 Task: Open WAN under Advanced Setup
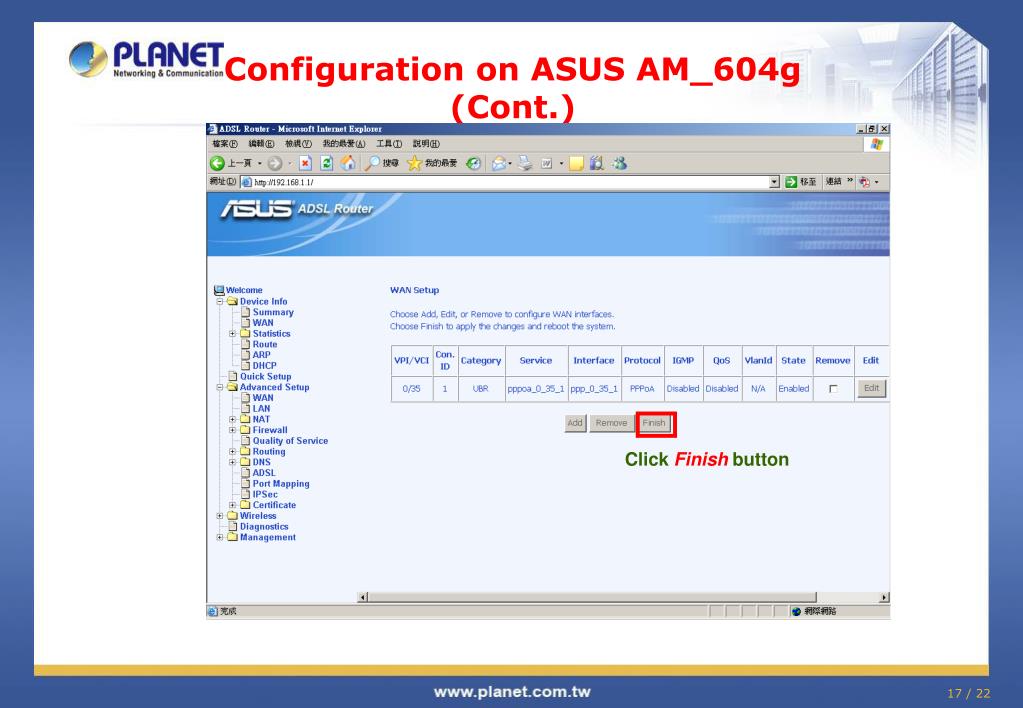point(263,398)
